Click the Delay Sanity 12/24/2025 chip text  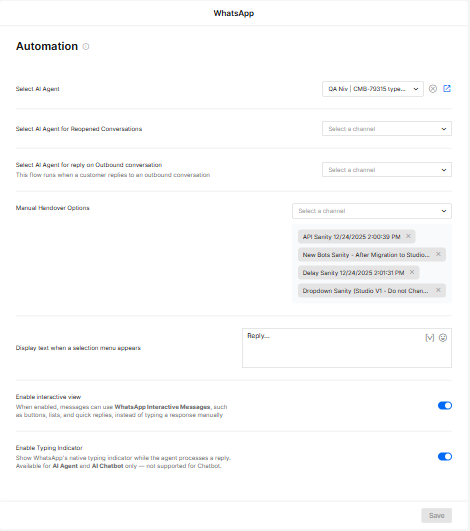pos(354,273)
